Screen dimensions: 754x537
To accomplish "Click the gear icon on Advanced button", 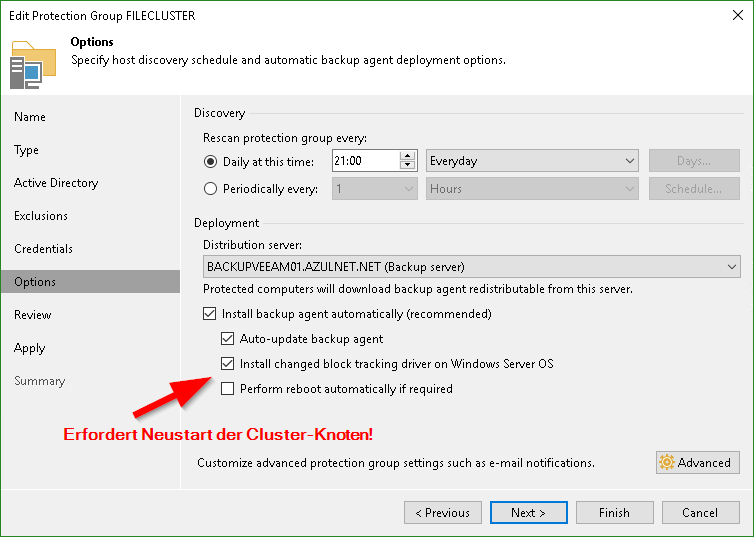I will click(x=666, y=462).
